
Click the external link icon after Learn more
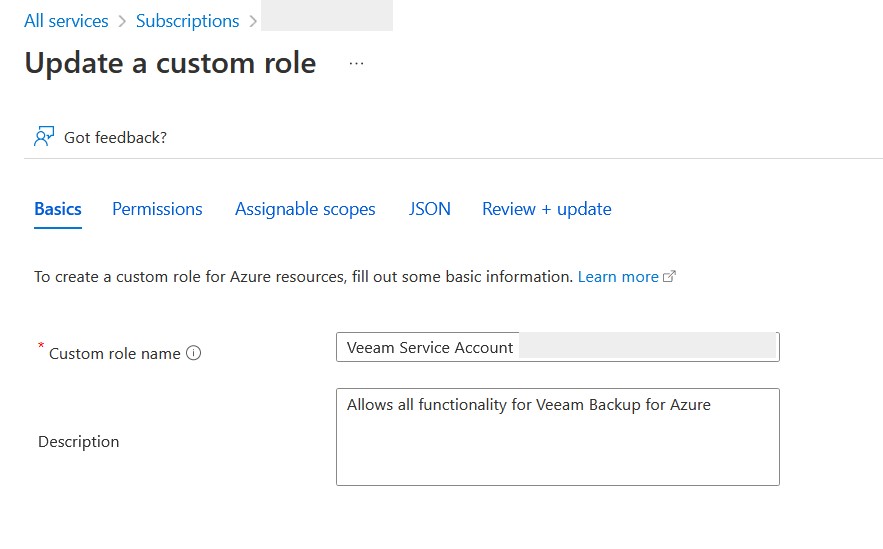(669, 276)
